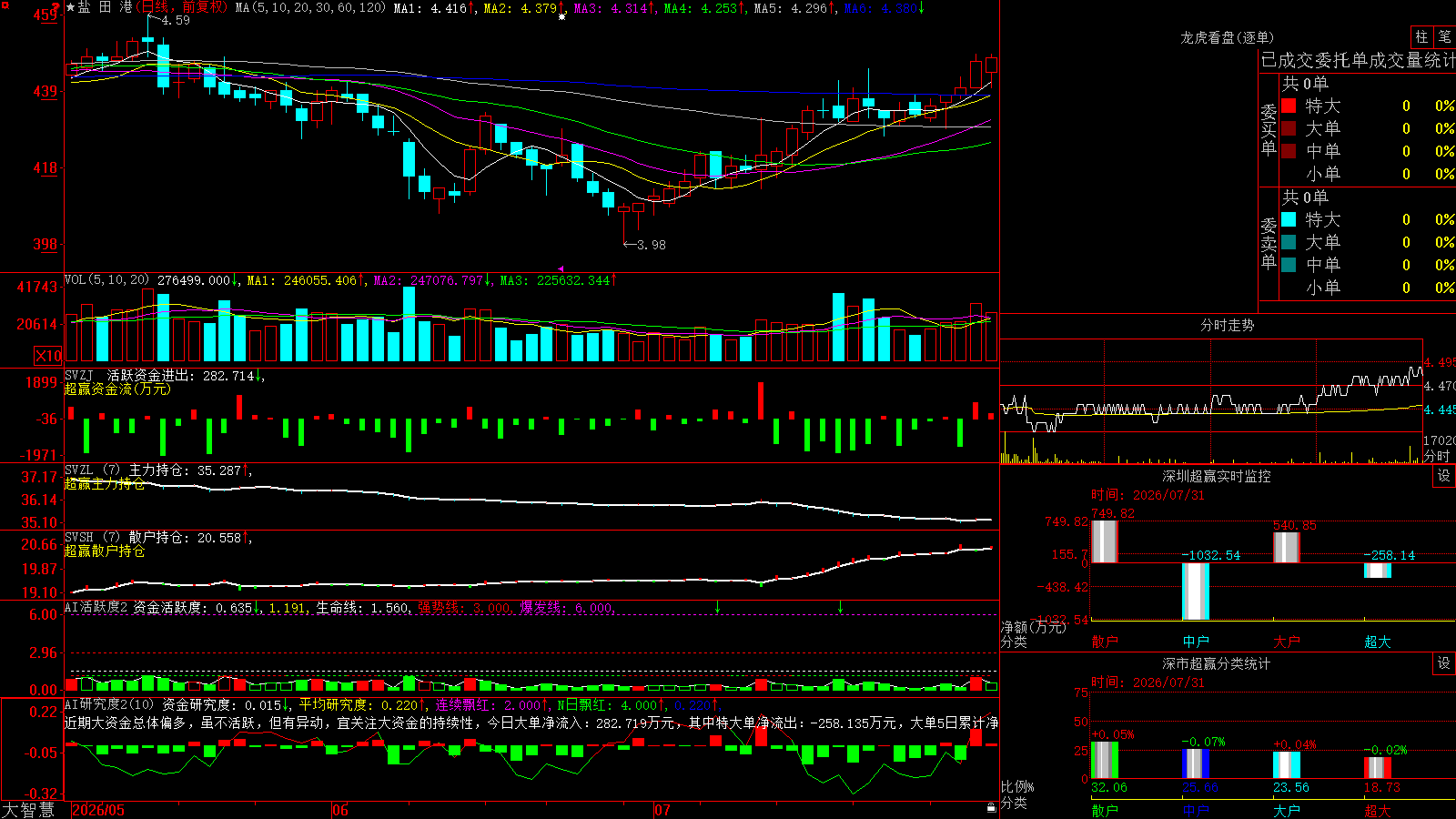Screen dimensions: 1456x819
Task: Click the second green down-arrow in AI活跃度 panel
Action: pos(840,607)
